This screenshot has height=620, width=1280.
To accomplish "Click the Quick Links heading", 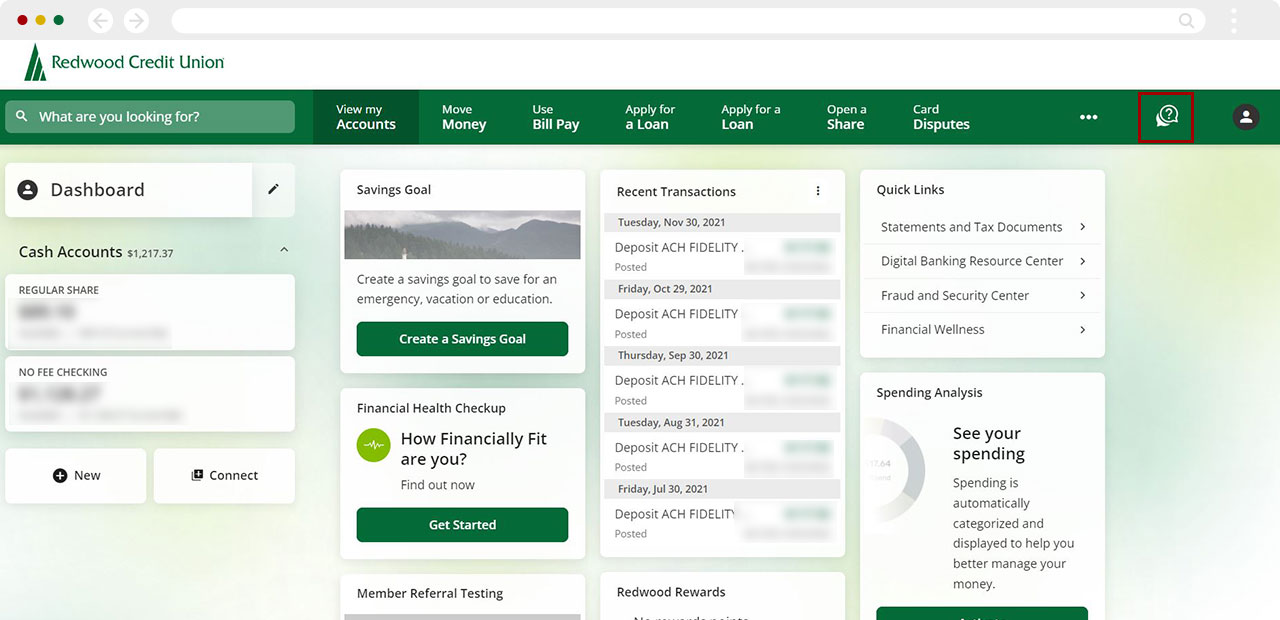I will 910,189.
